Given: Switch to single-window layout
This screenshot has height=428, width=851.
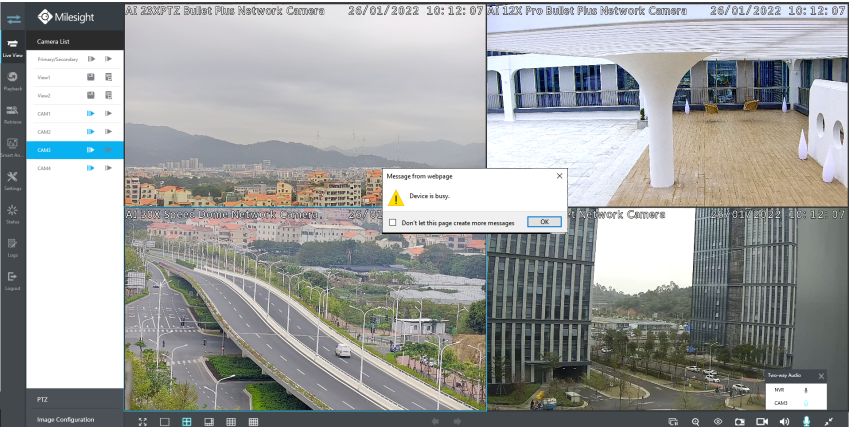Looking at the screenshot, I should [x=164, y=421].
